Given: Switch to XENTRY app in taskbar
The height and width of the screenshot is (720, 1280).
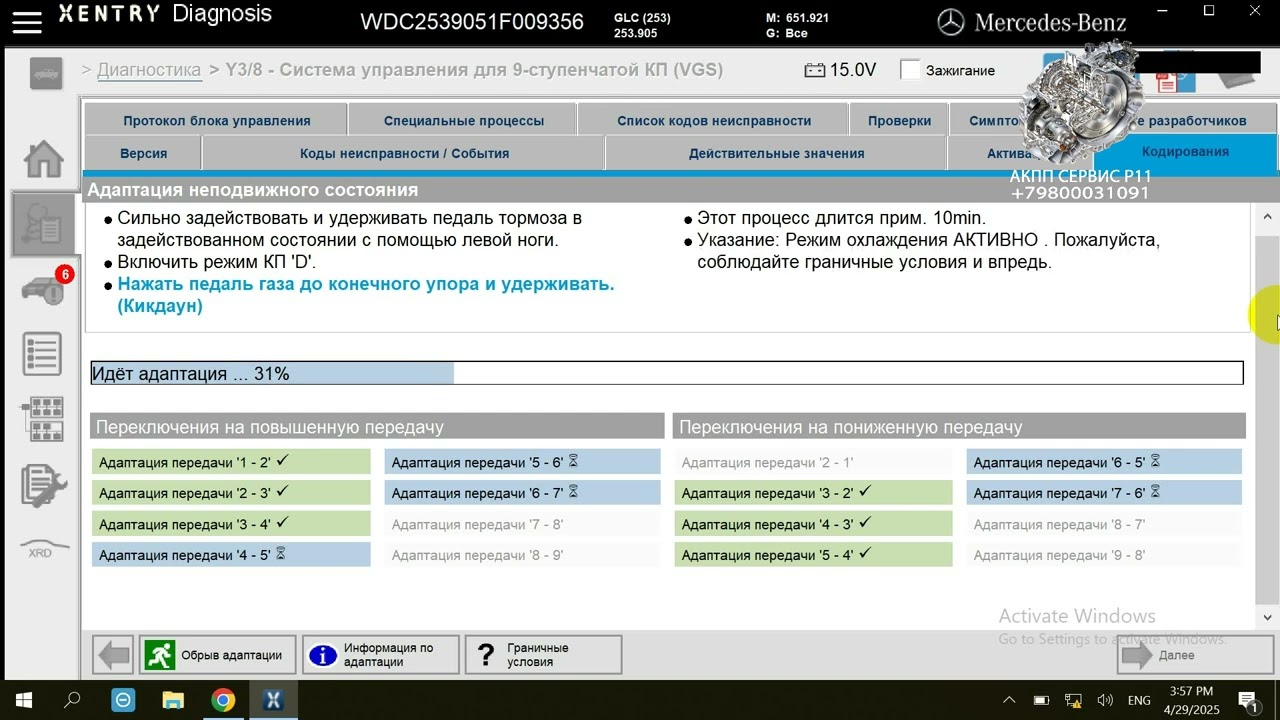Looking at the screenshot, I should [x=272, y=700].
